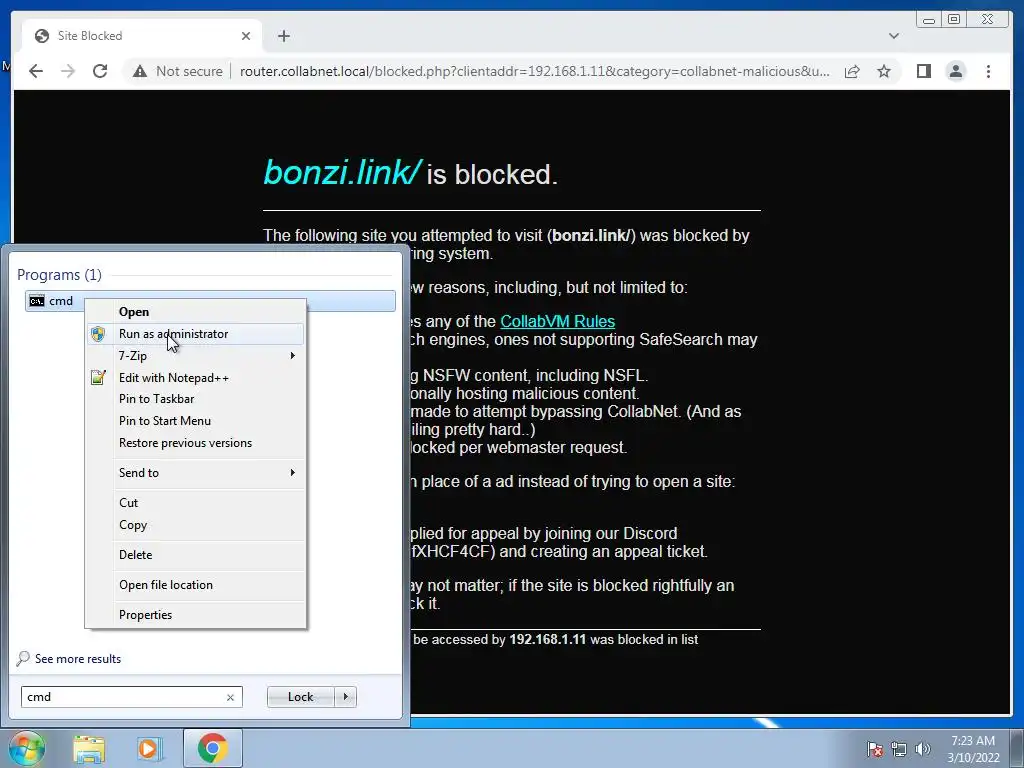Screen dimensions: 1024x768
Task: Go forward in Chrome
Action: point(68,71)
